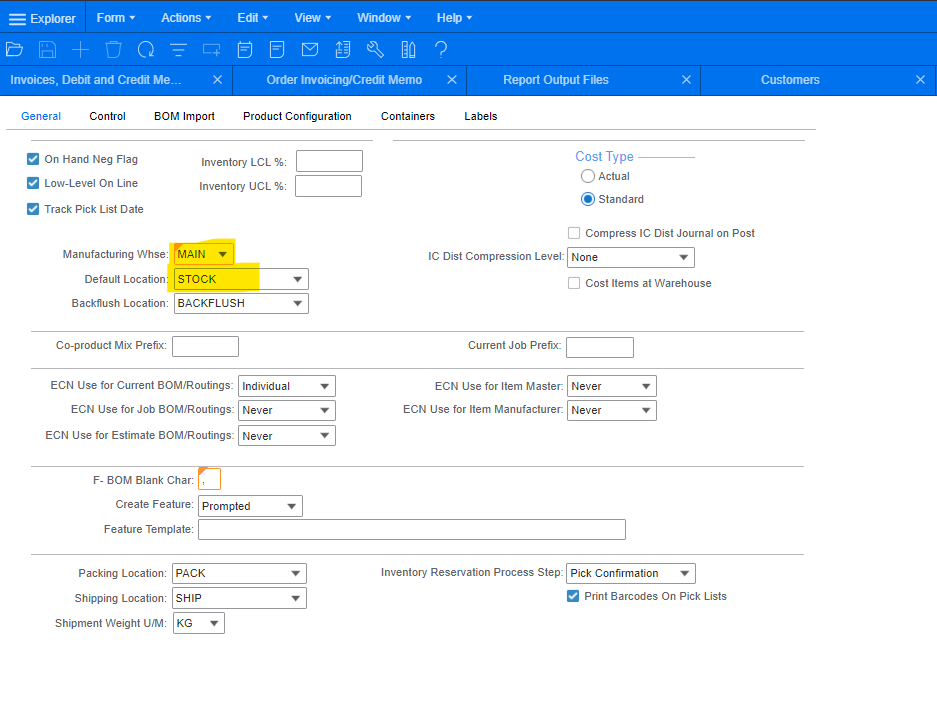Click the Feature Template input field
Viewport: 937px width, 703px height.
pos(411,530)
